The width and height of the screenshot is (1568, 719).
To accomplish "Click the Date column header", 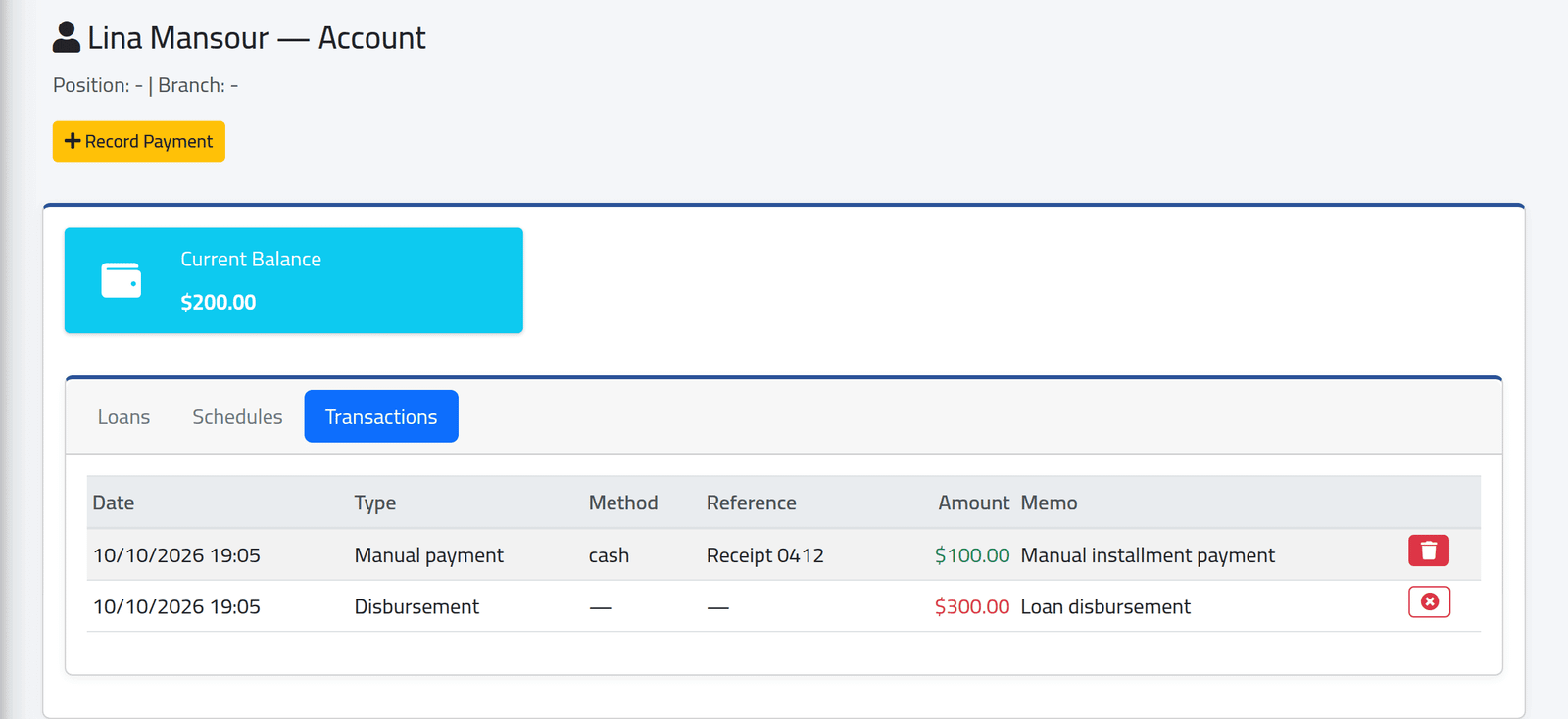I will 114,503.
